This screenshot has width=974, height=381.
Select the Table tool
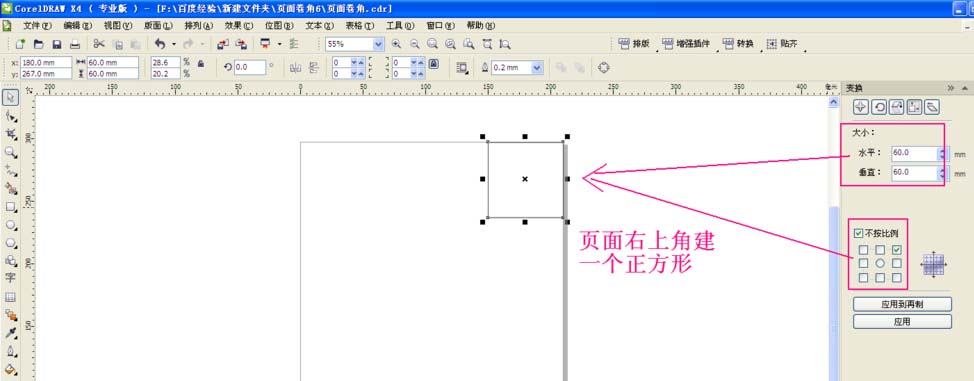pos(11,297)
